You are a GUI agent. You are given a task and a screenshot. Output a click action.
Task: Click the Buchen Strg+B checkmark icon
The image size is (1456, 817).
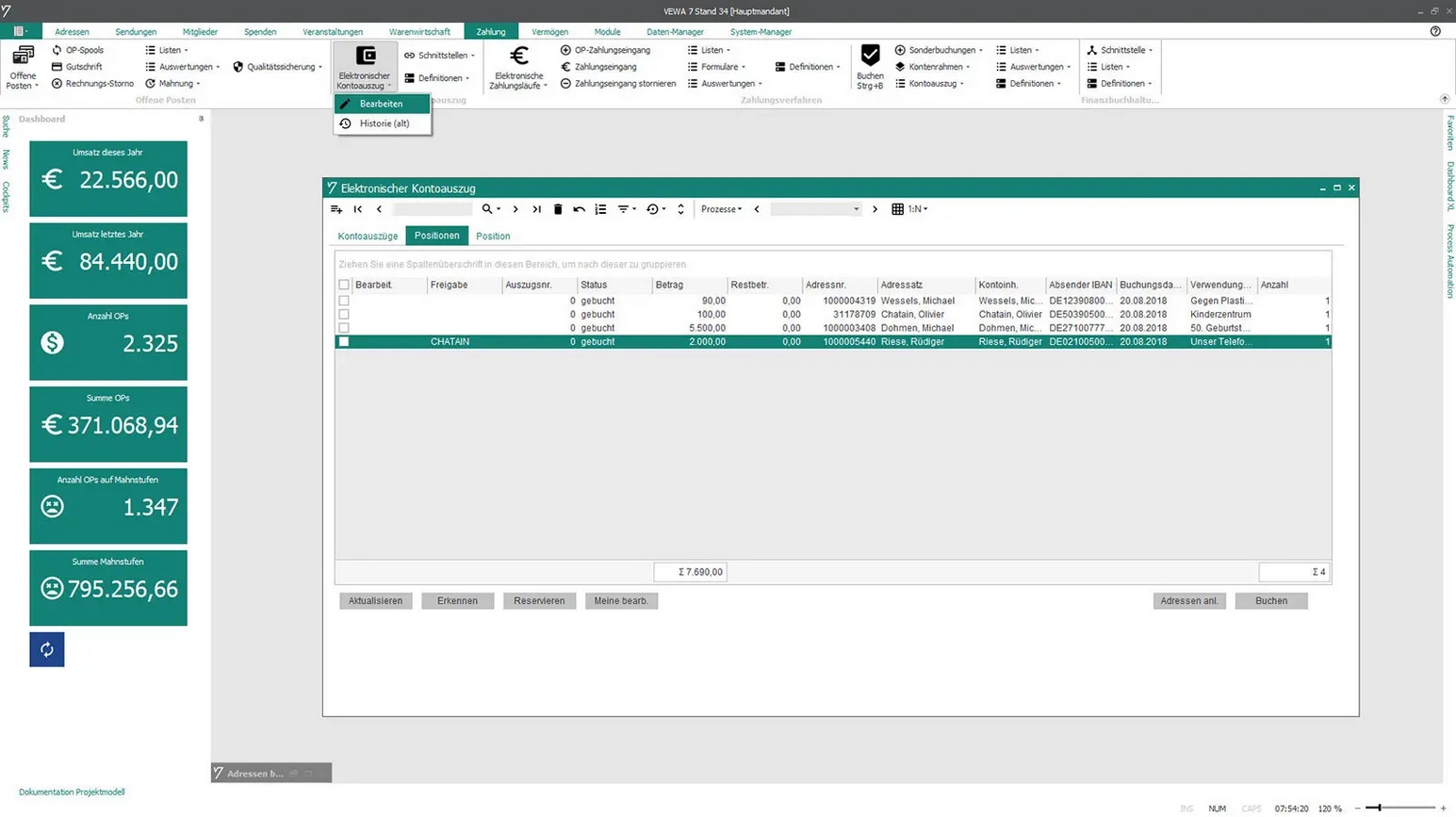(870, 56)
